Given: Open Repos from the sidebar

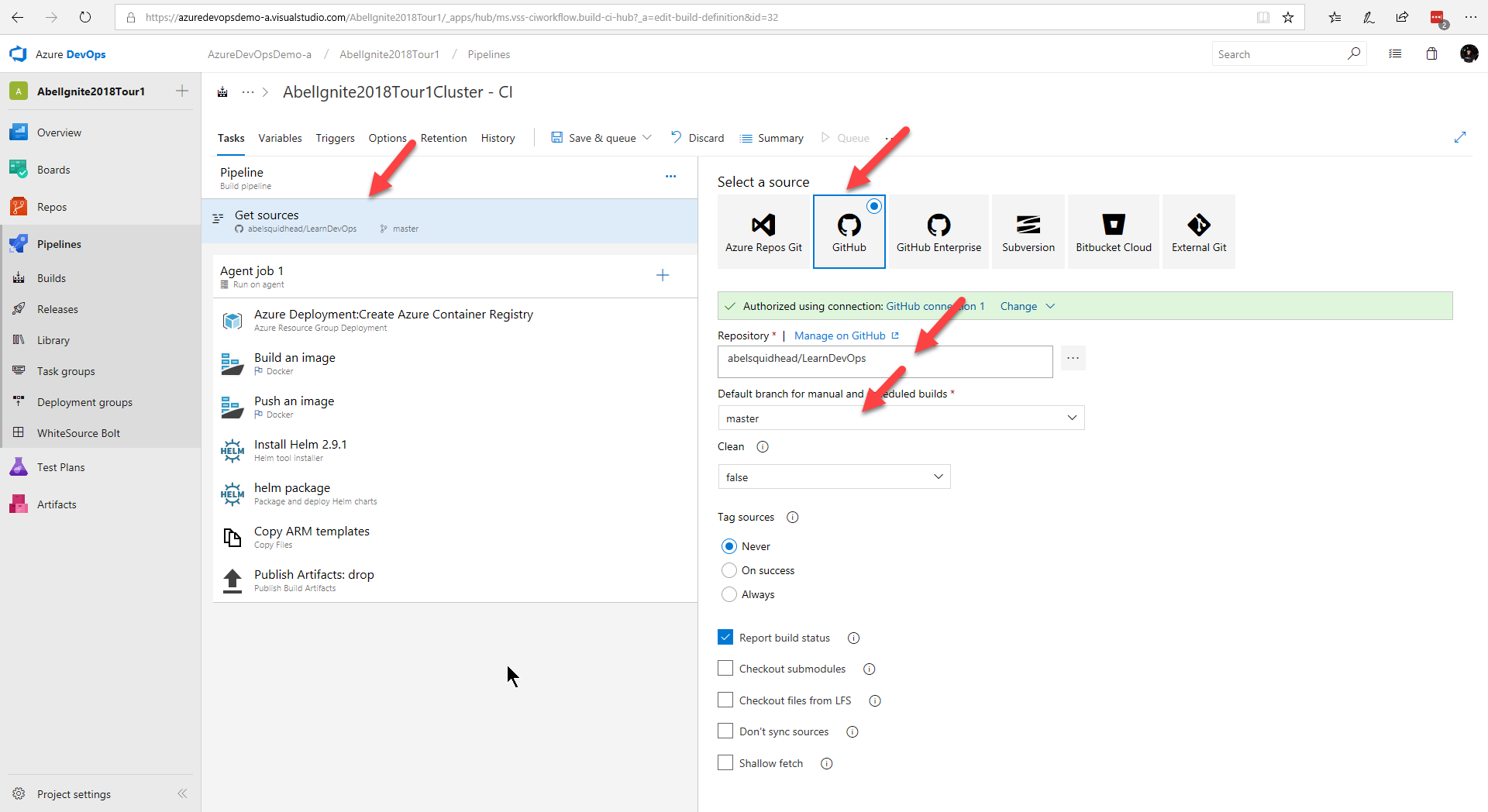Looking at the screenshot, I should click(52, 207).
